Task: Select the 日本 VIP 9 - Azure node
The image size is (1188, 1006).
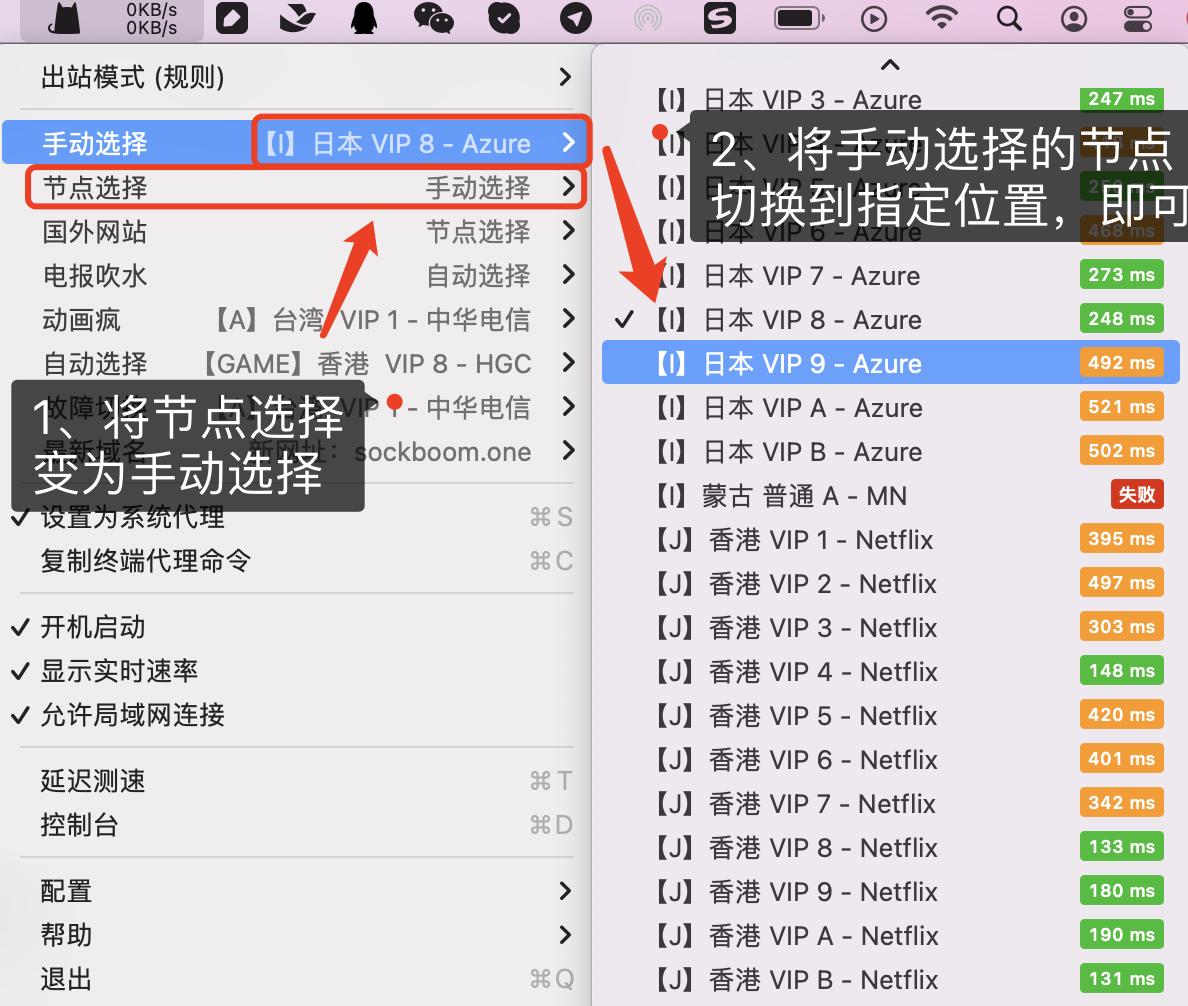Action: (x=850, y=363)
